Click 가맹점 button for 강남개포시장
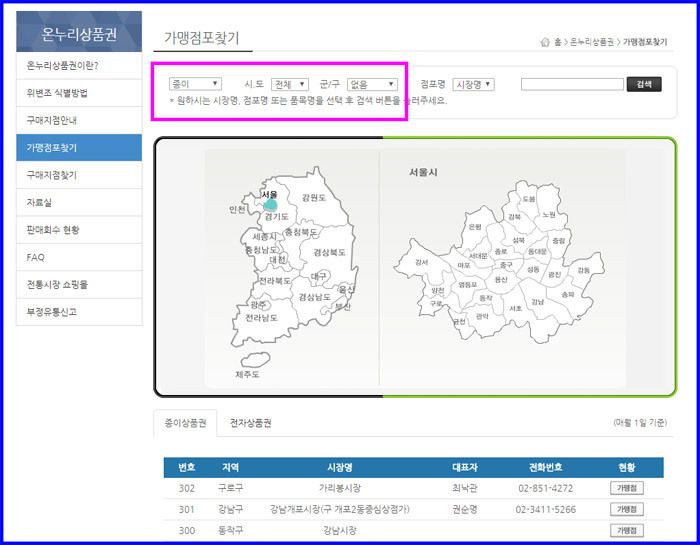The height and width of the screenshot is (545, 700). pyautogui.click(x=627, y=509)
